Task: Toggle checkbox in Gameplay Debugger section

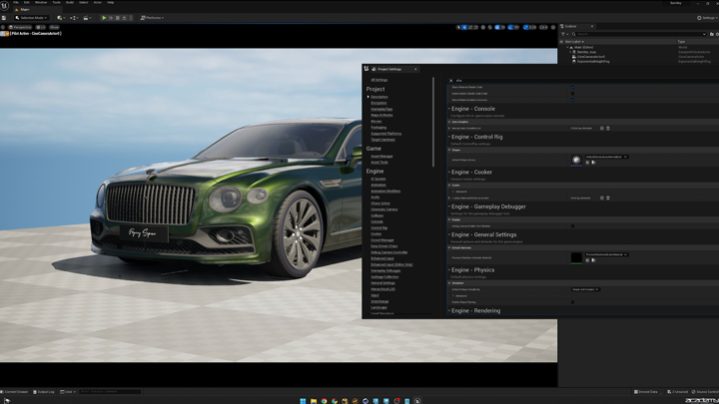Action: (x=573, y=226)
